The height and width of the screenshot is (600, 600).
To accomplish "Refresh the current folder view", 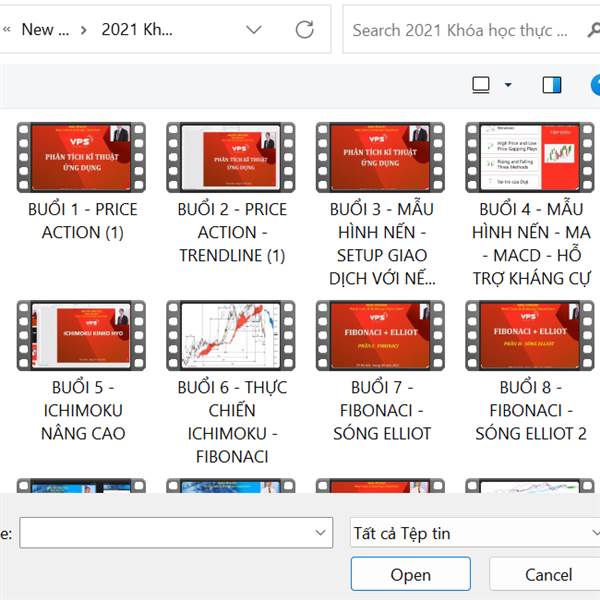I will (305, 29).
